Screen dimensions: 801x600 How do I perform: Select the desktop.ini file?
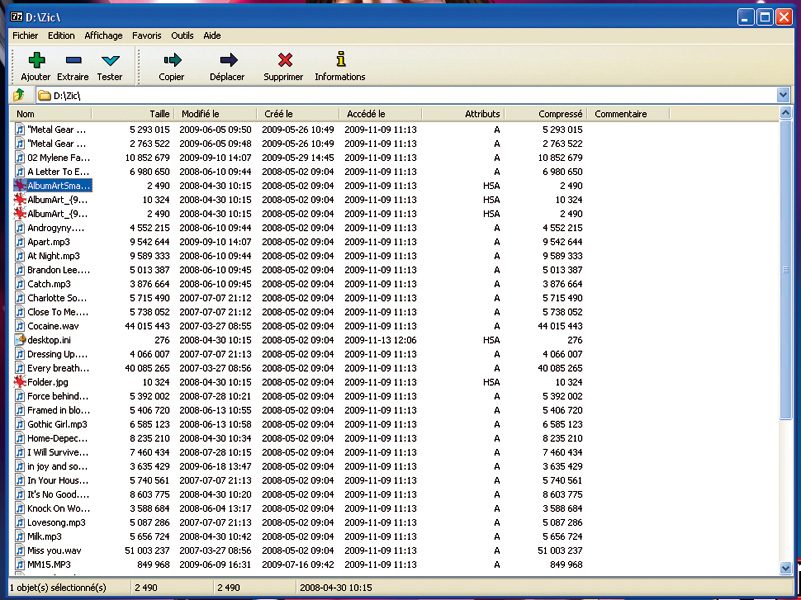pyautogui.click(x=48, y=340)
